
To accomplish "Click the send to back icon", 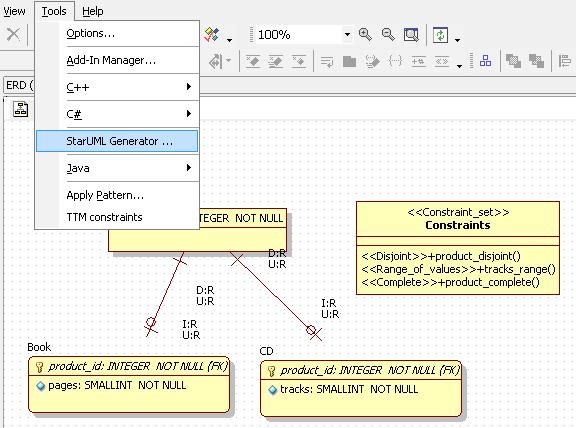I will click(x=536, y=61).
